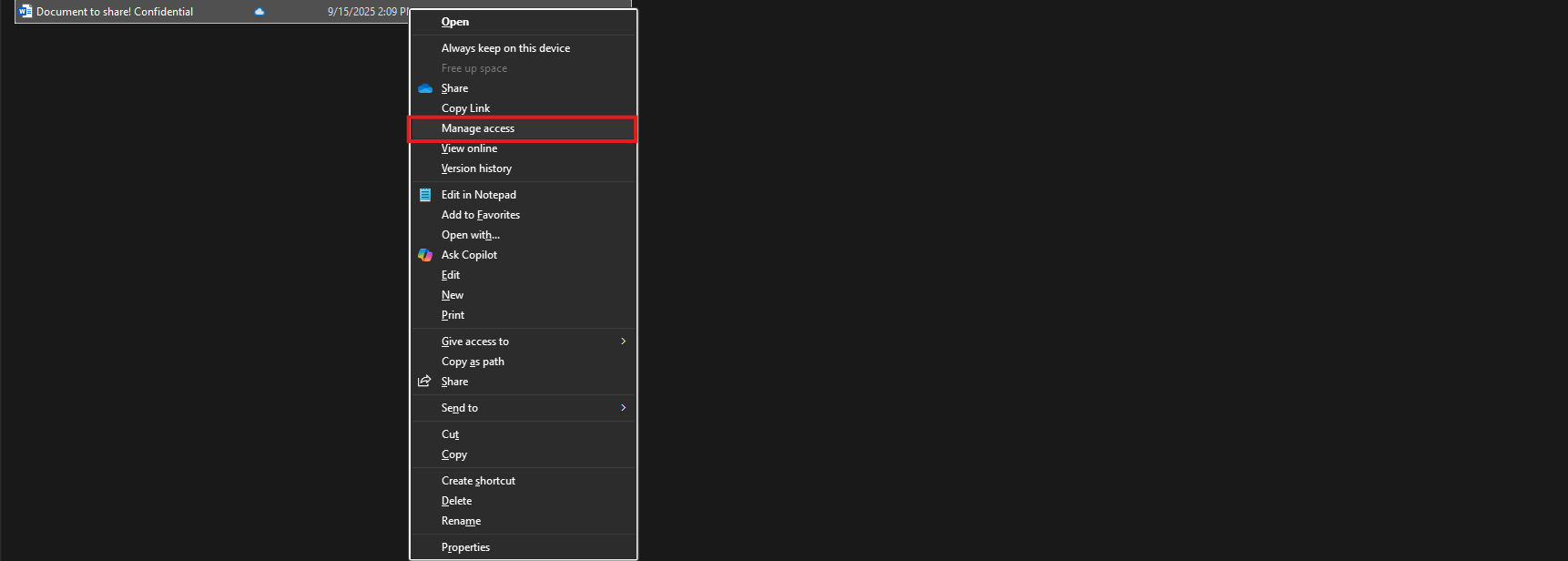Expand the Give access to submenu arrow

click(623, 342)
